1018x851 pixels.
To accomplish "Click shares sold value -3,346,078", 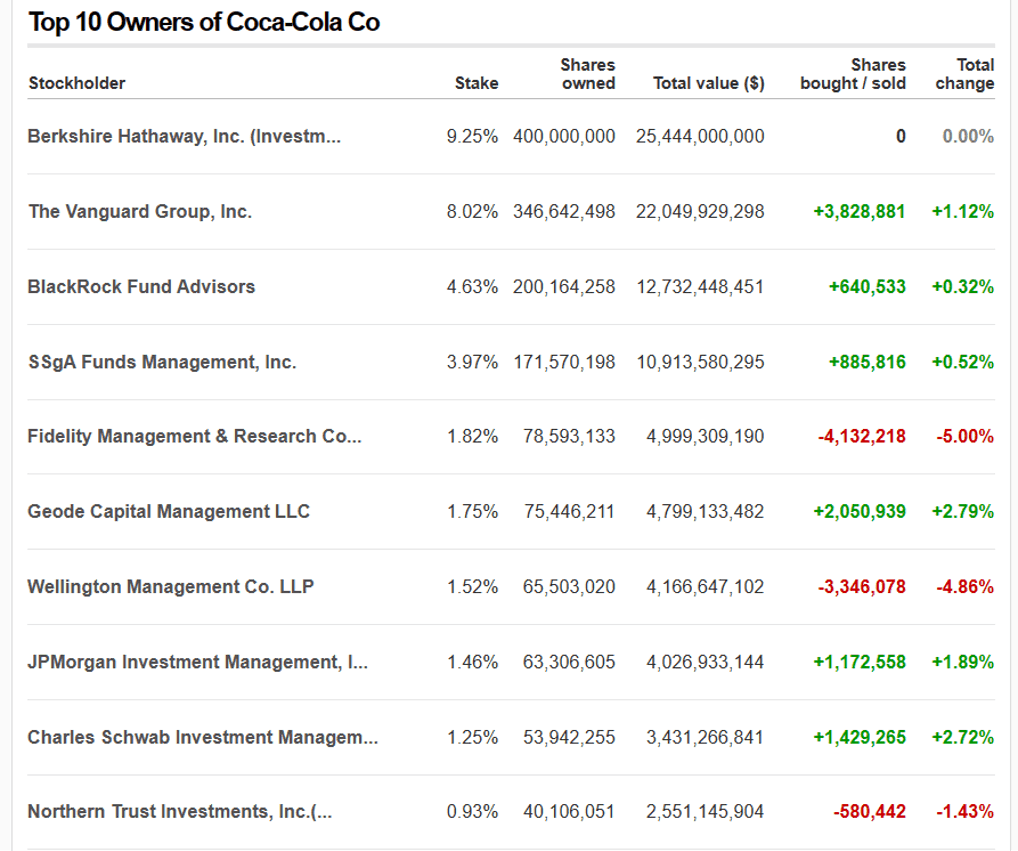I will point(862,587).
